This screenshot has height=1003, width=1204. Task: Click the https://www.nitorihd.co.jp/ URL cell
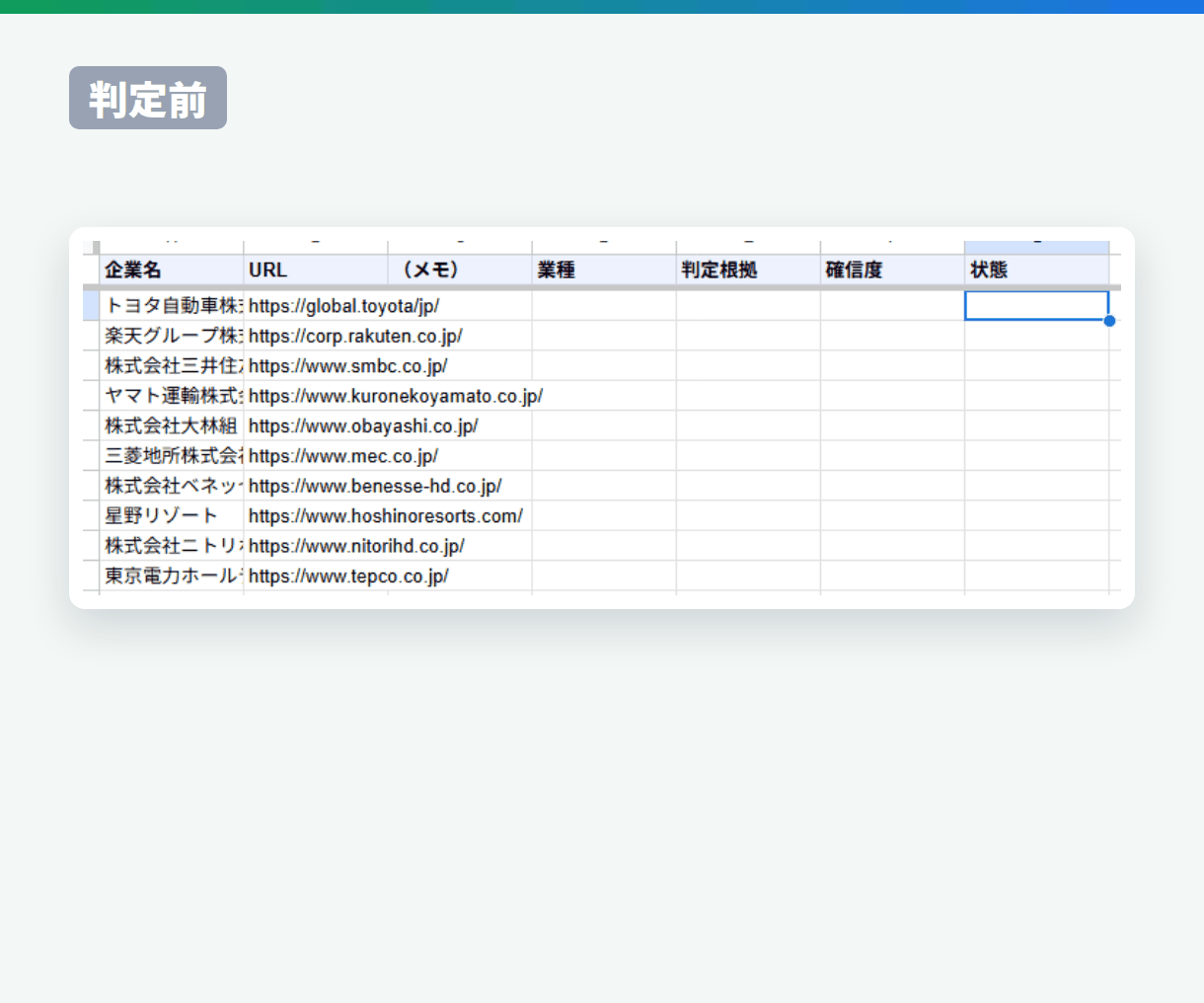316,546
